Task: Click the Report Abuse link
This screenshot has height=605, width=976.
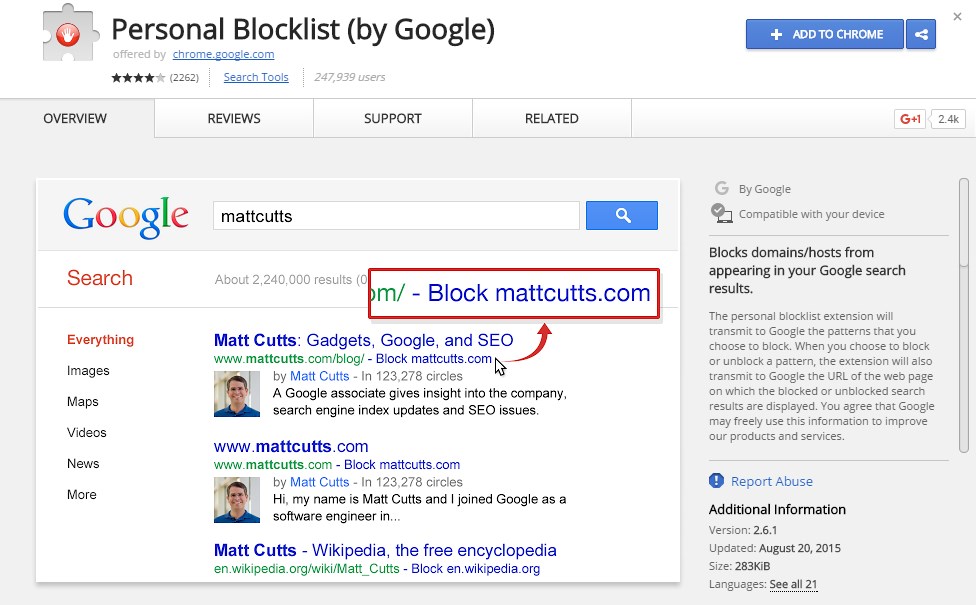Action: click(771, 481)
